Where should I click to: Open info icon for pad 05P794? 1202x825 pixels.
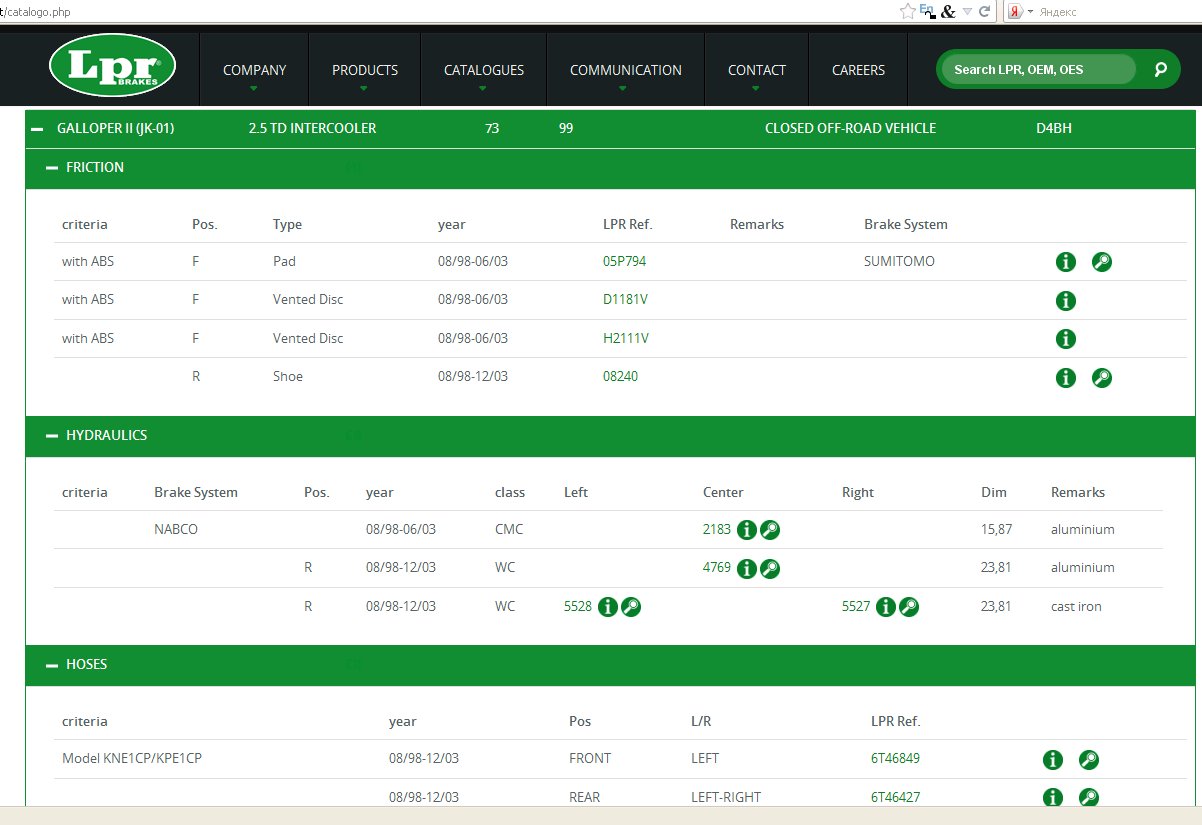[1066, 262]
